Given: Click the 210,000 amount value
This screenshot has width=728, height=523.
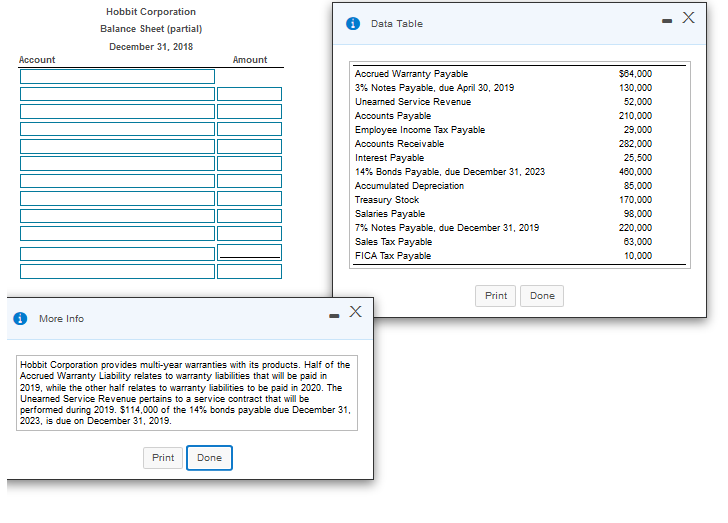Looking at the screenshot, I should tap(635, 116).
